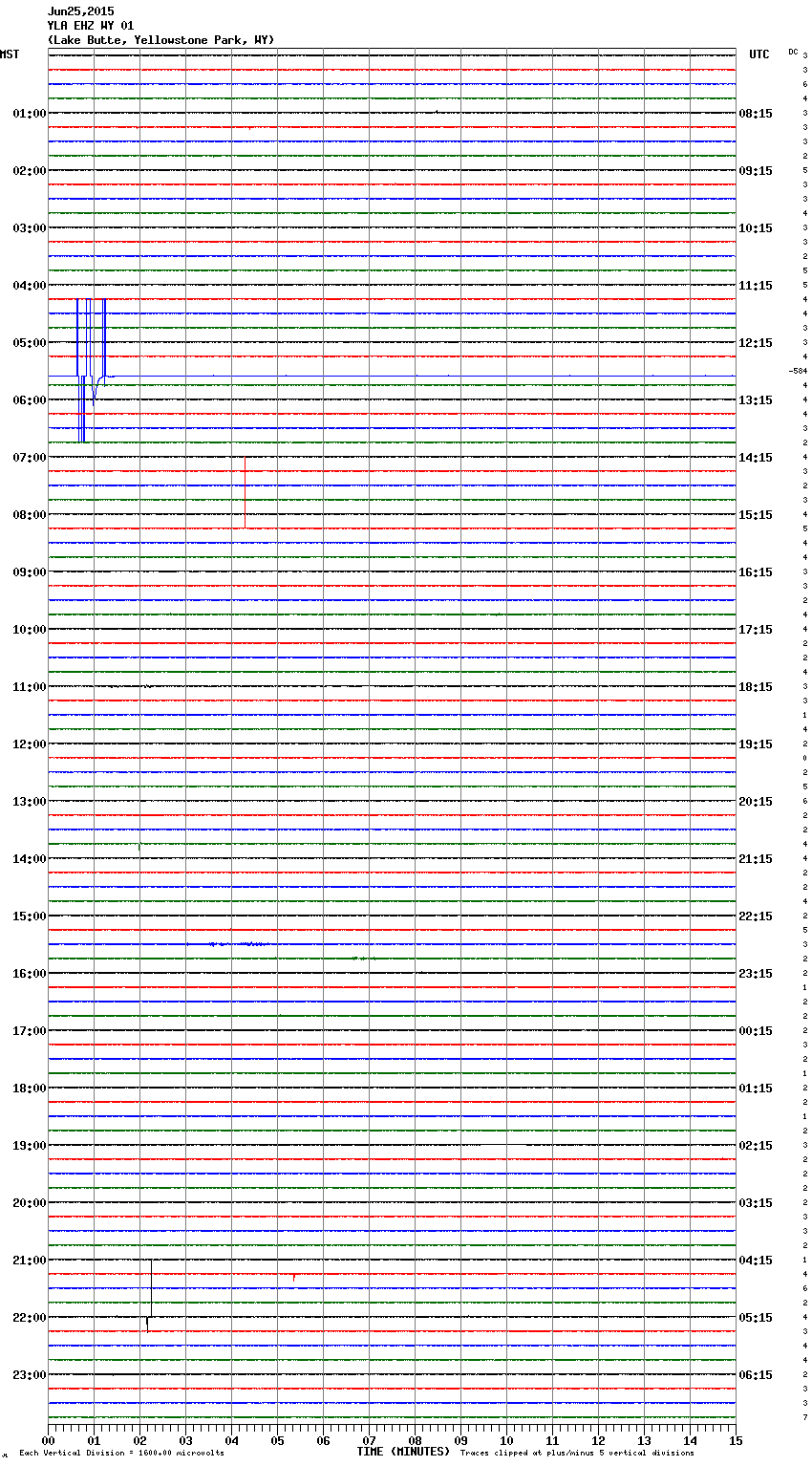Screen dimensions: 812x1466
Task: Click the 15 minute tick label
Action: coord(736,1439)
